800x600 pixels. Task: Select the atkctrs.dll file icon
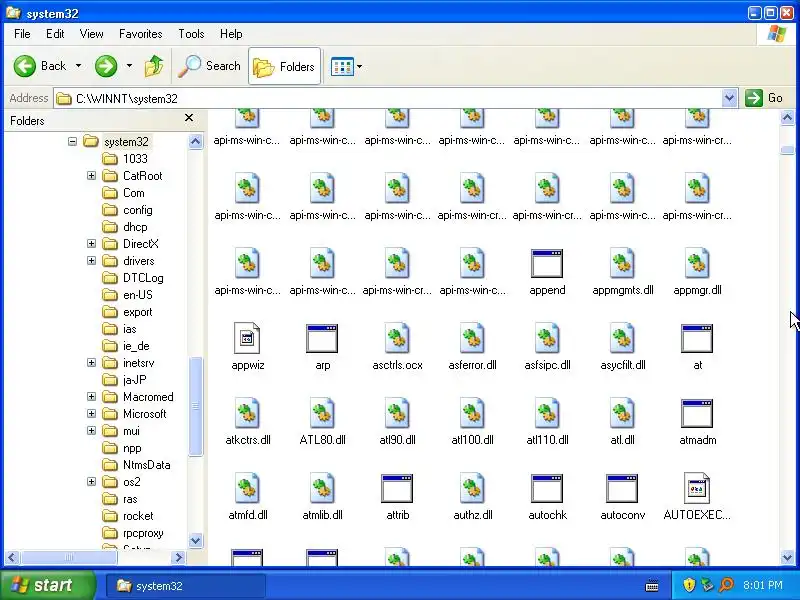(247, 413)
